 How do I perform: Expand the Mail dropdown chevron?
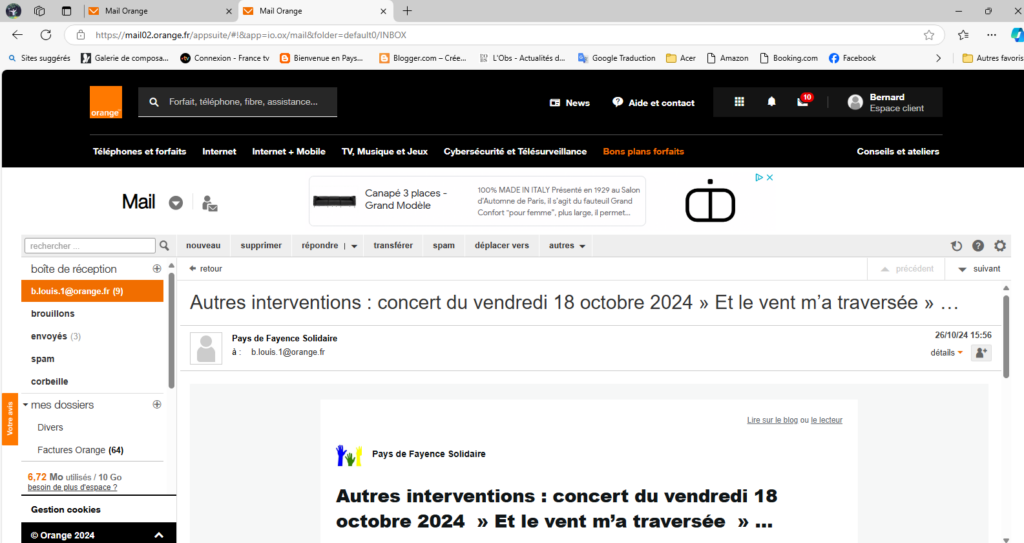[x=176, y=203]
